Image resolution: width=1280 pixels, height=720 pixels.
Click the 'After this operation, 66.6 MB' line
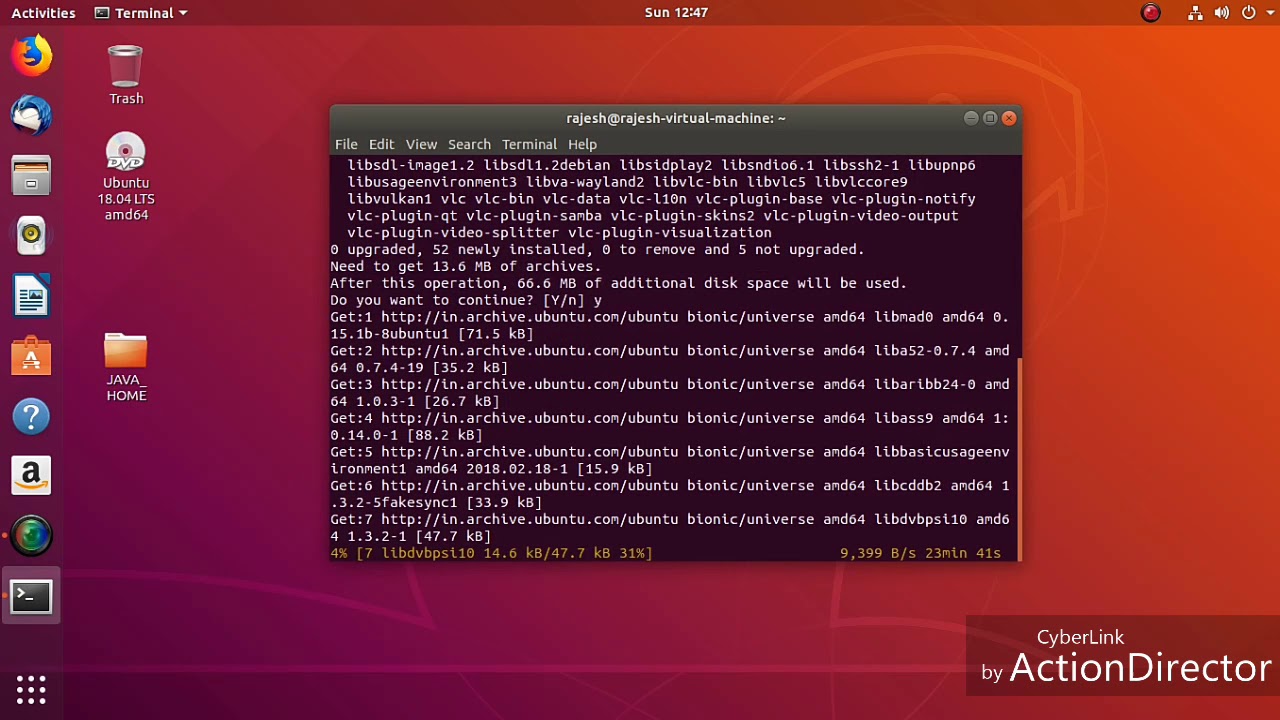click(618, 283)
